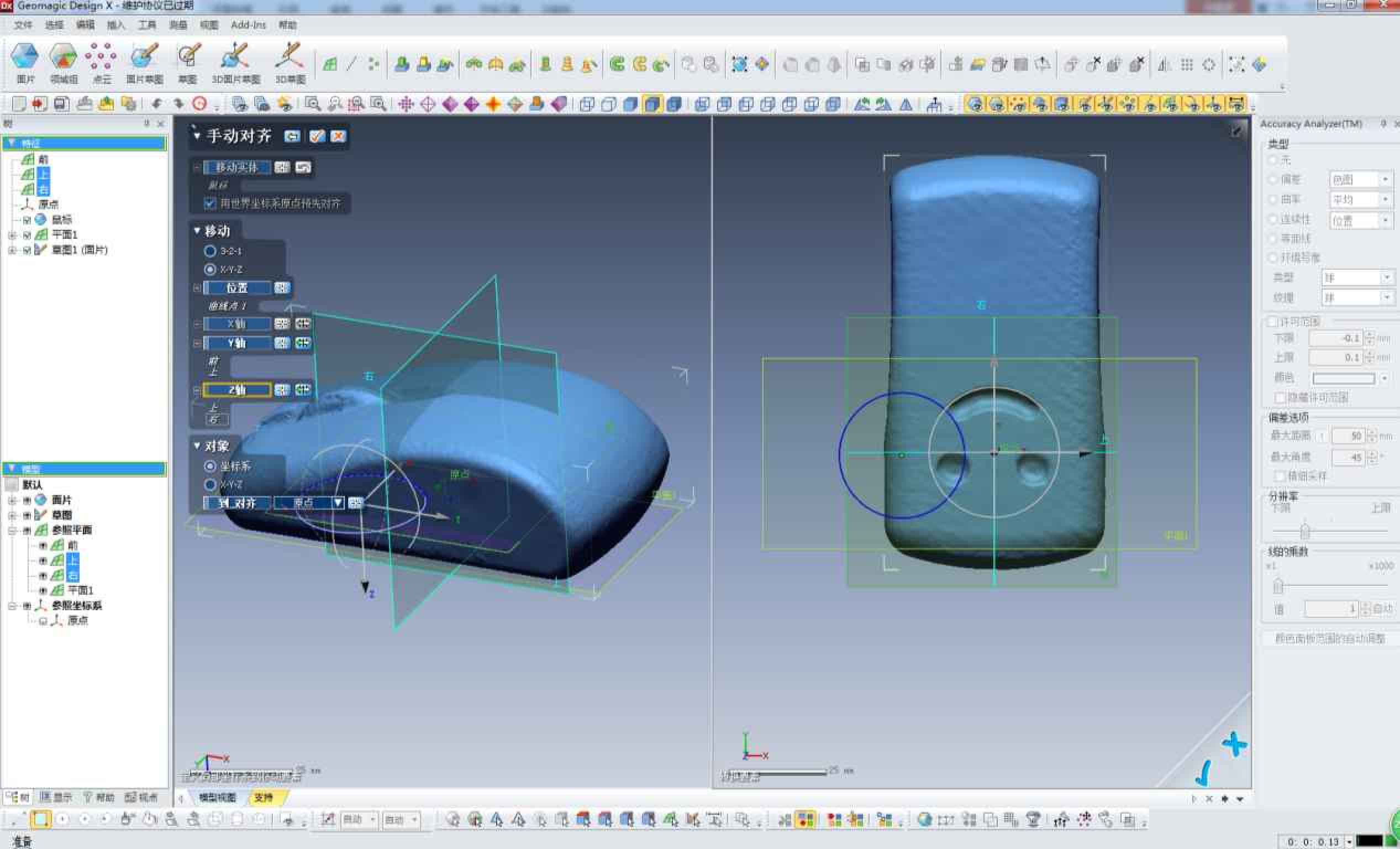The image size is (1400, 849).
Task: Click the X轴 button
Action: point(236,323)
